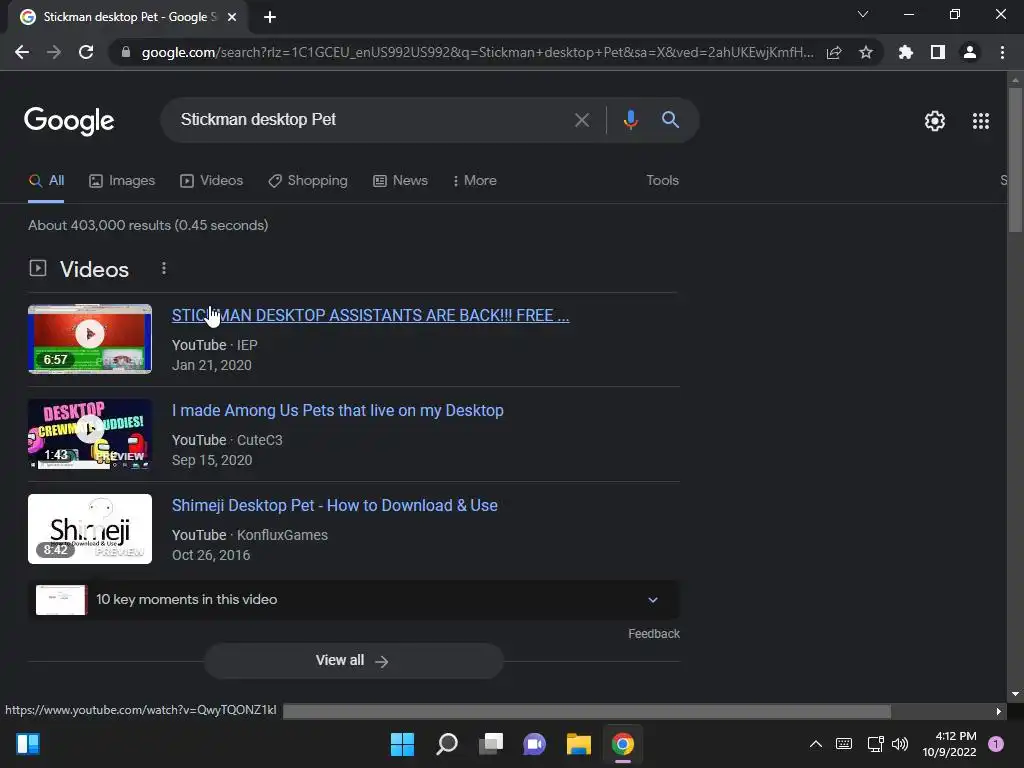
Task: Play the 8:42 Shimeji video thumbnail
Action: [90, 529]
